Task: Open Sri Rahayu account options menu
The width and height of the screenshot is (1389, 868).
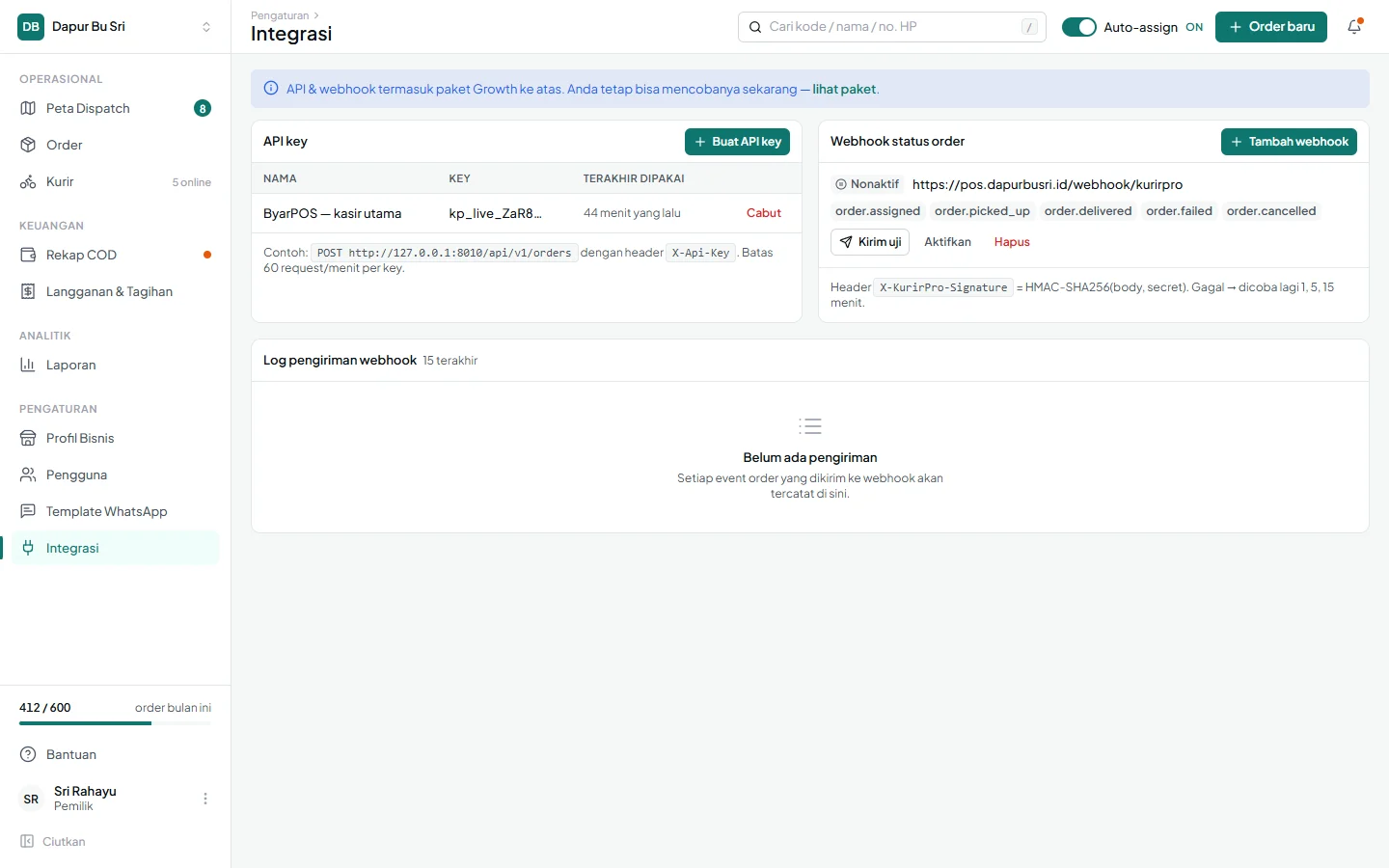Action: pyautogui.click(x=205, y=799)
